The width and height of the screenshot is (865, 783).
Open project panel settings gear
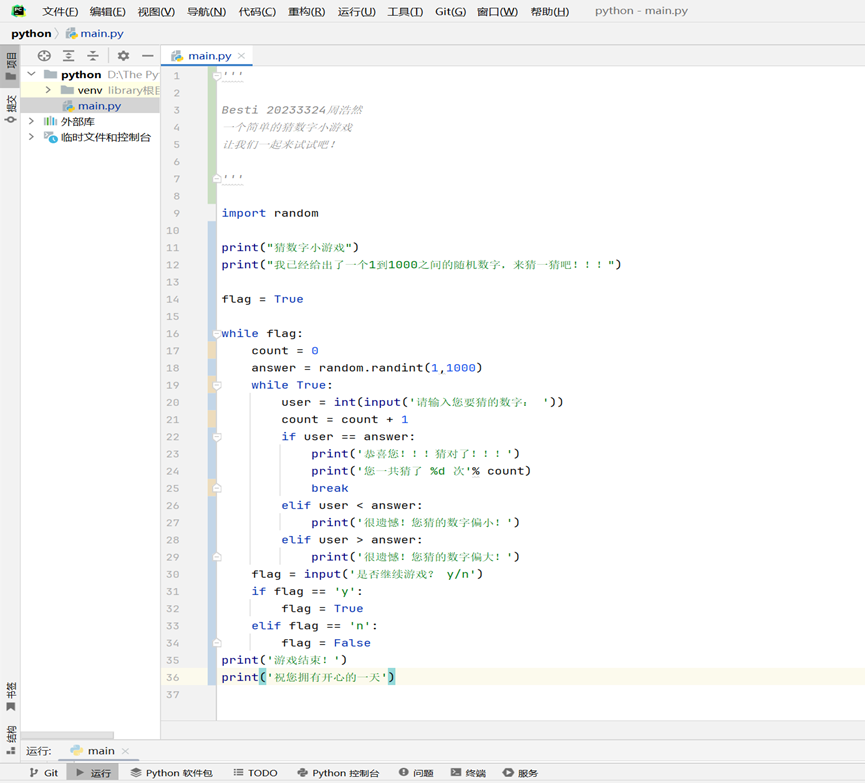123,56
